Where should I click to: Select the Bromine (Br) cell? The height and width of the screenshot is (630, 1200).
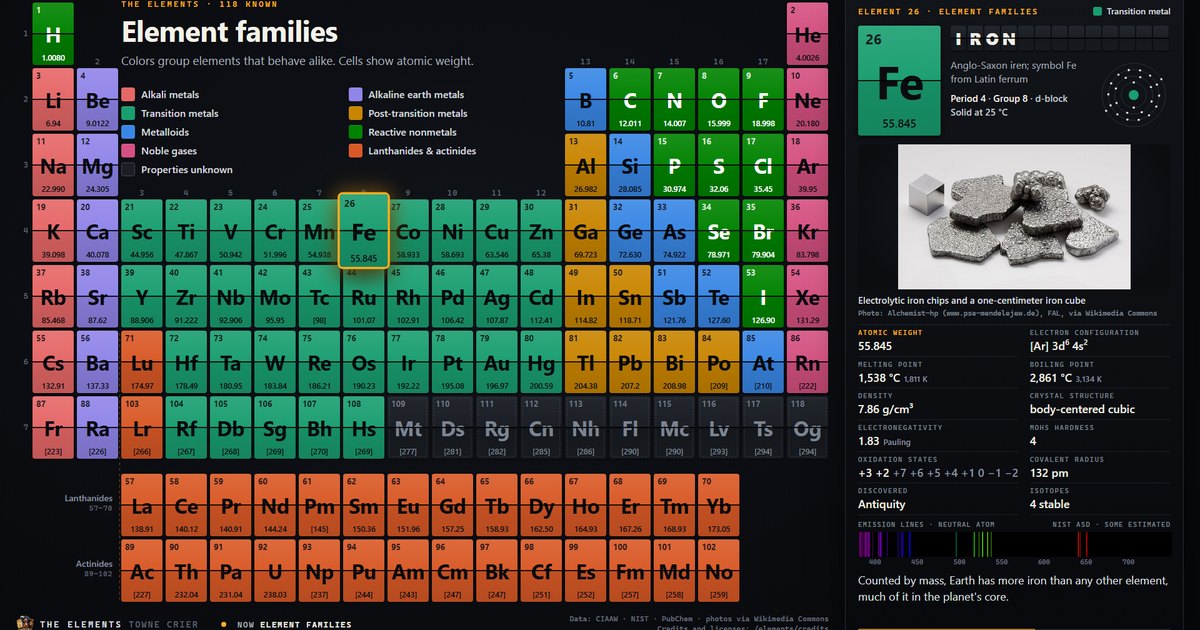763,231
